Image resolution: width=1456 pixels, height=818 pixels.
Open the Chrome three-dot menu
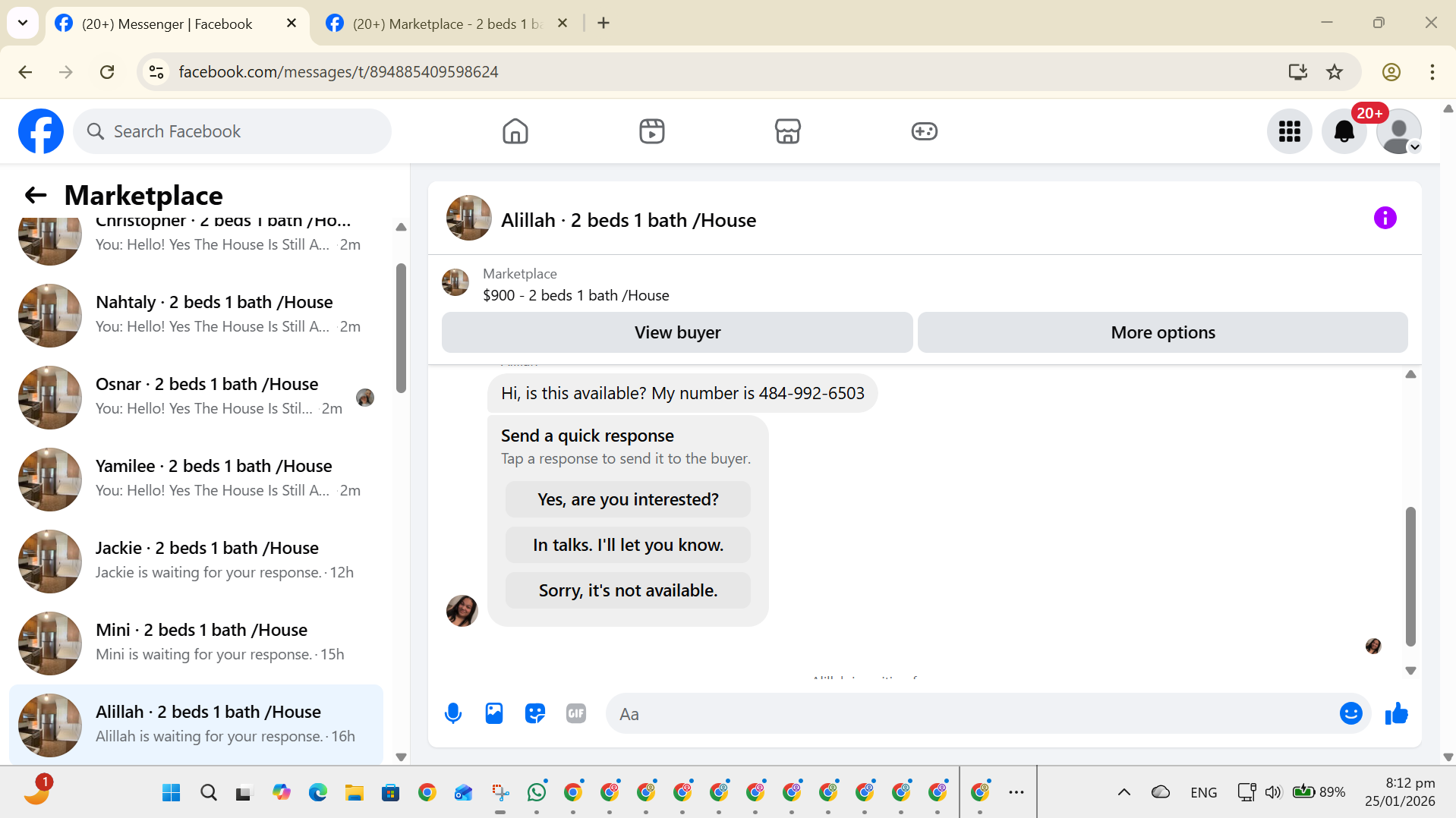(x=1432, y=72)
